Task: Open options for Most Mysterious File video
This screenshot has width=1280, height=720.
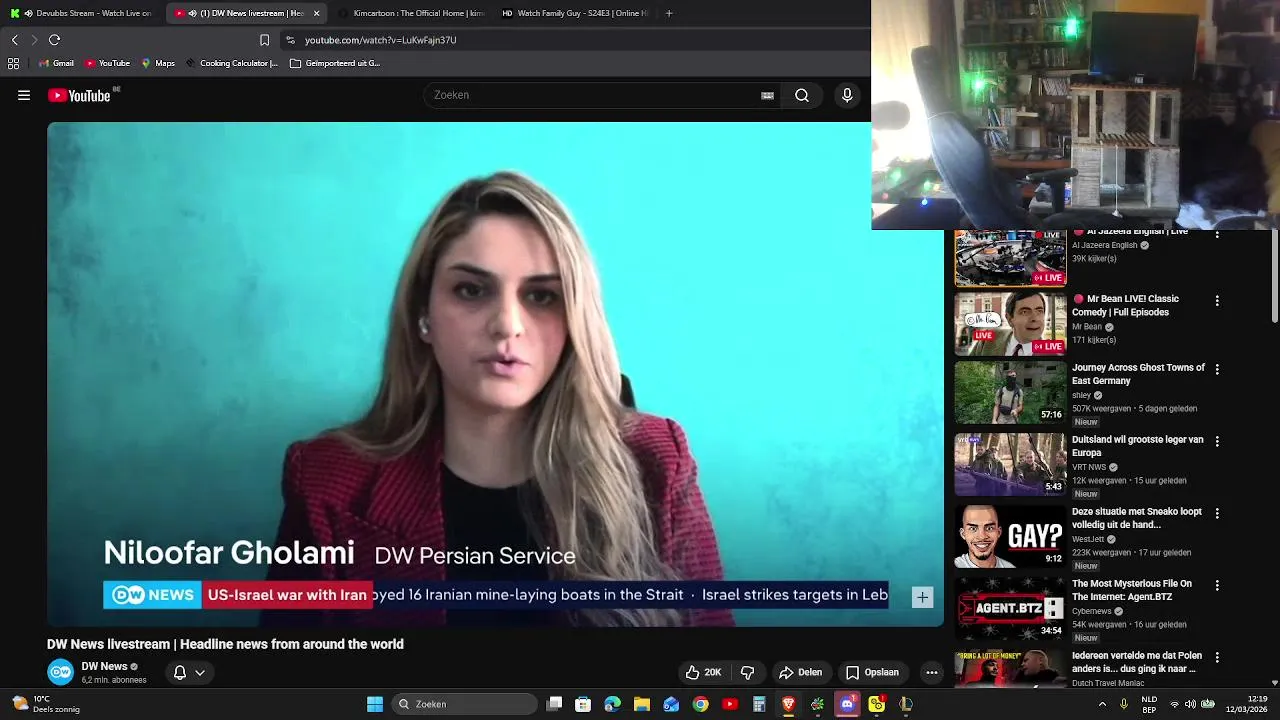Action: [1217, 585]
